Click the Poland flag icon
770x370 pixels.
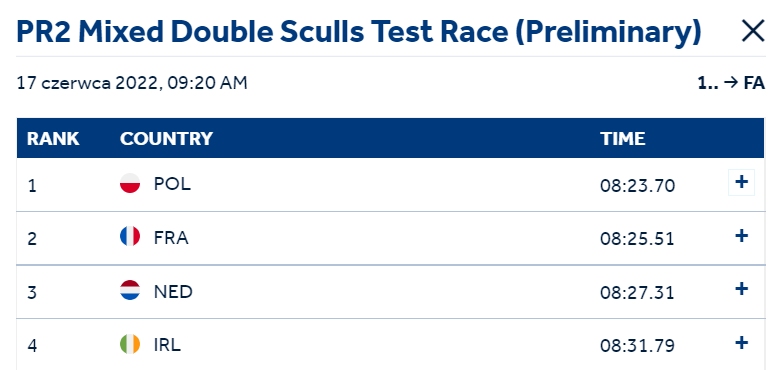130,183
